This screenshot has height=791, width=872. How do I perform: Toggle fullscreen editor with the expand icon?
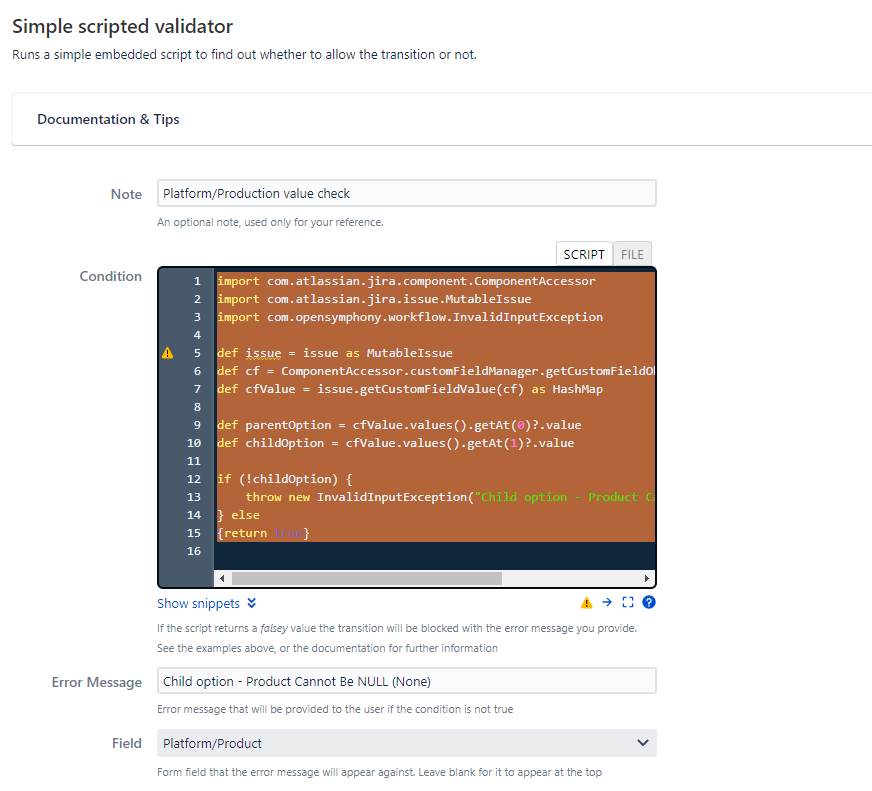(628, 602)
